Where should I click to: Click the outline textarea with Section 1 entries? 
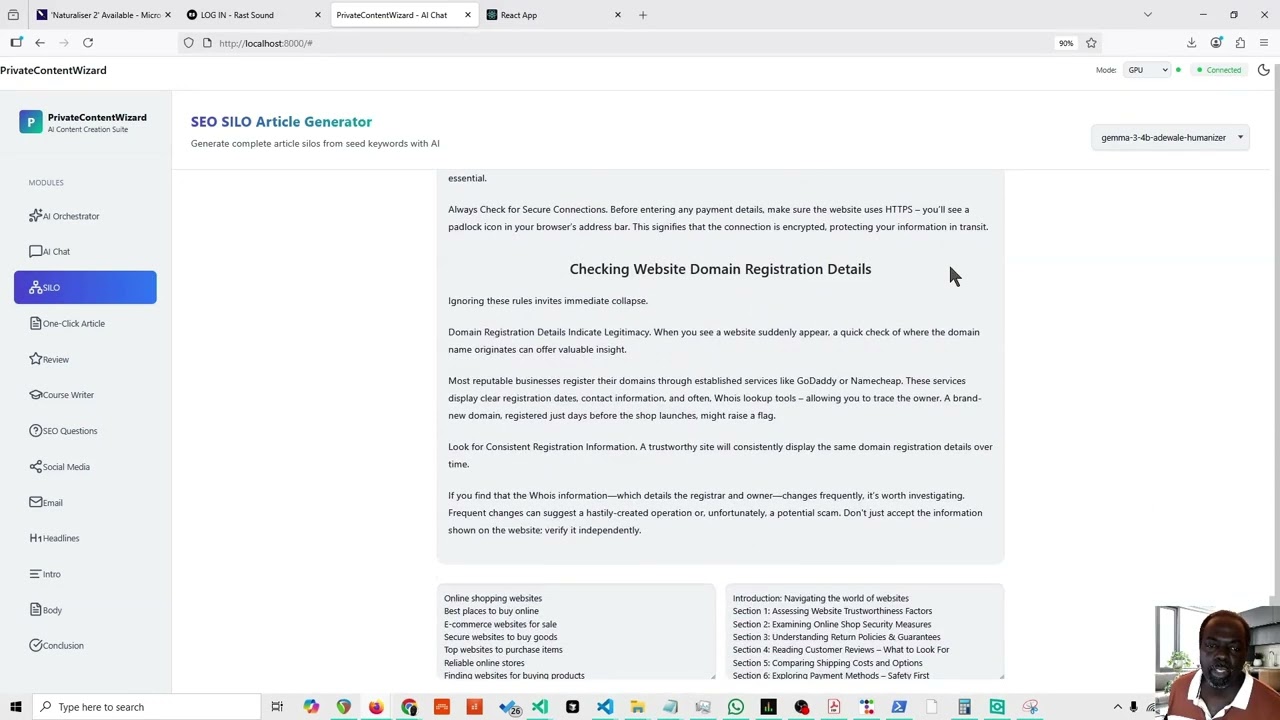tap(865, 632)
